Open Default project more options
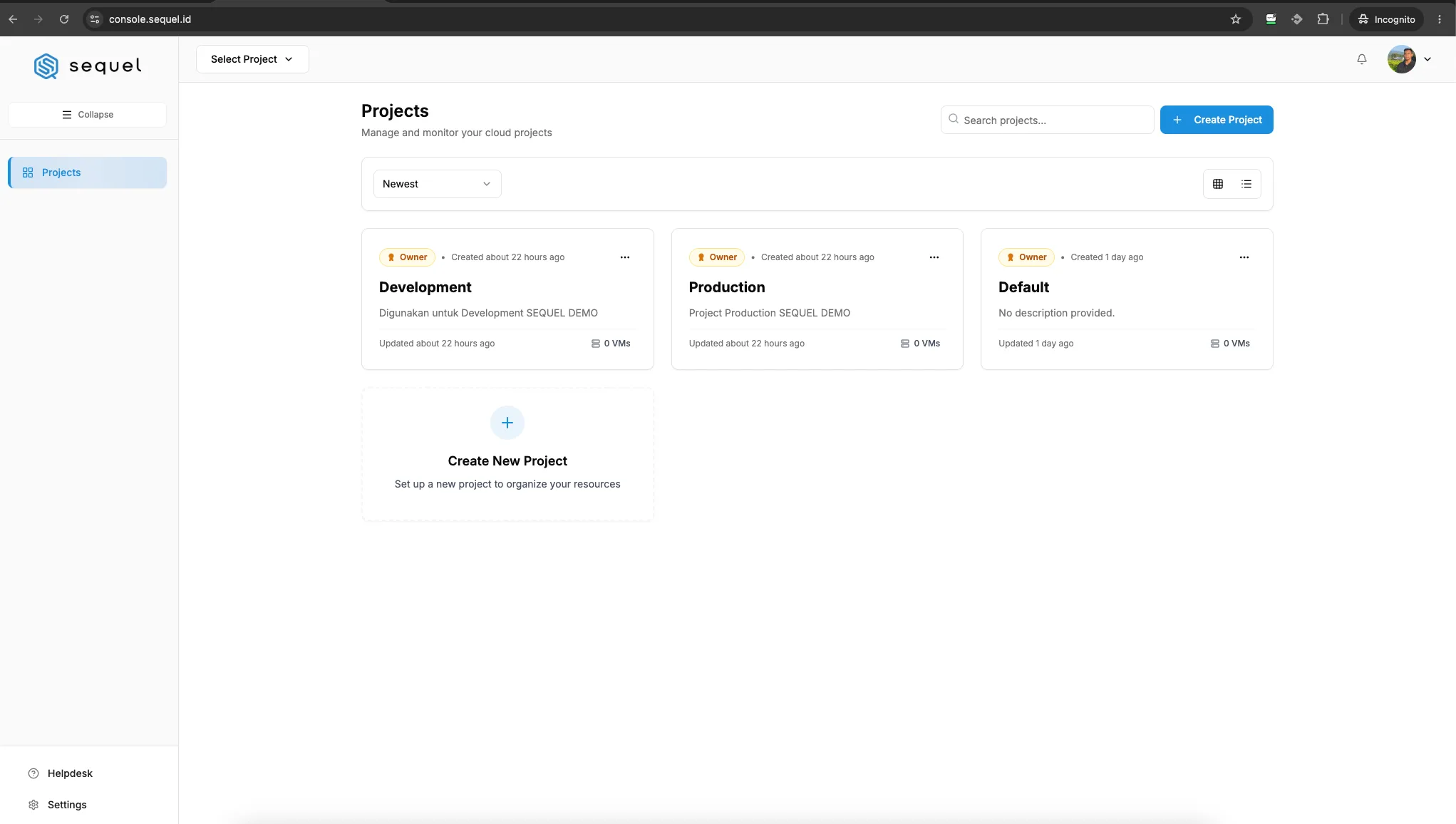The image size is (1456, 824). [1244, 257]
